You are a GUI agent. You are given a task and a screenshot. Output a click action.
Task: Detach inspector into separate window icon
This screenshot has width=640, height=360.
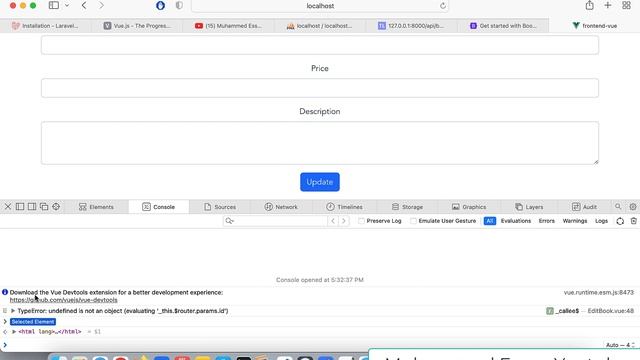(x=44, y=207)
